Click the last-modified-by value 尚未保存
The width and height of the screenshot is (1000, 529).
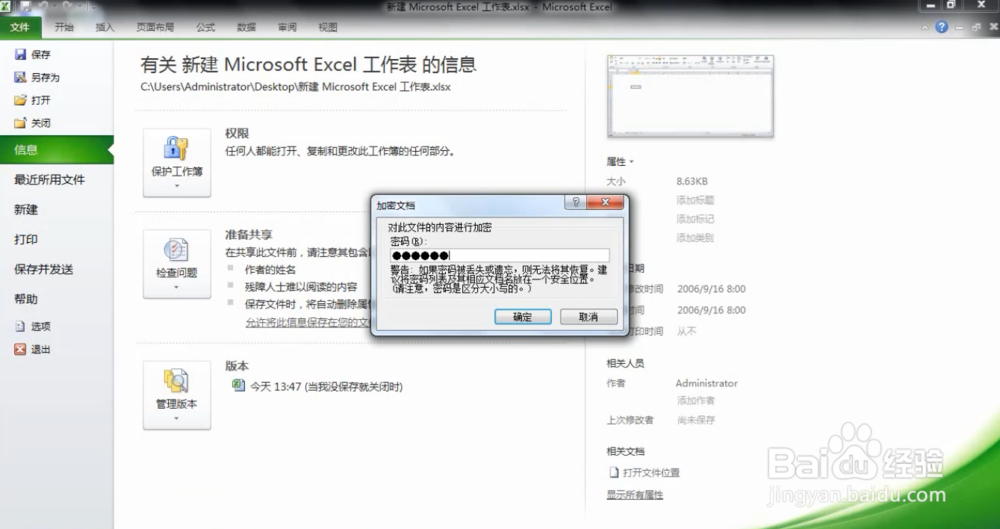(x=695, y=421)
